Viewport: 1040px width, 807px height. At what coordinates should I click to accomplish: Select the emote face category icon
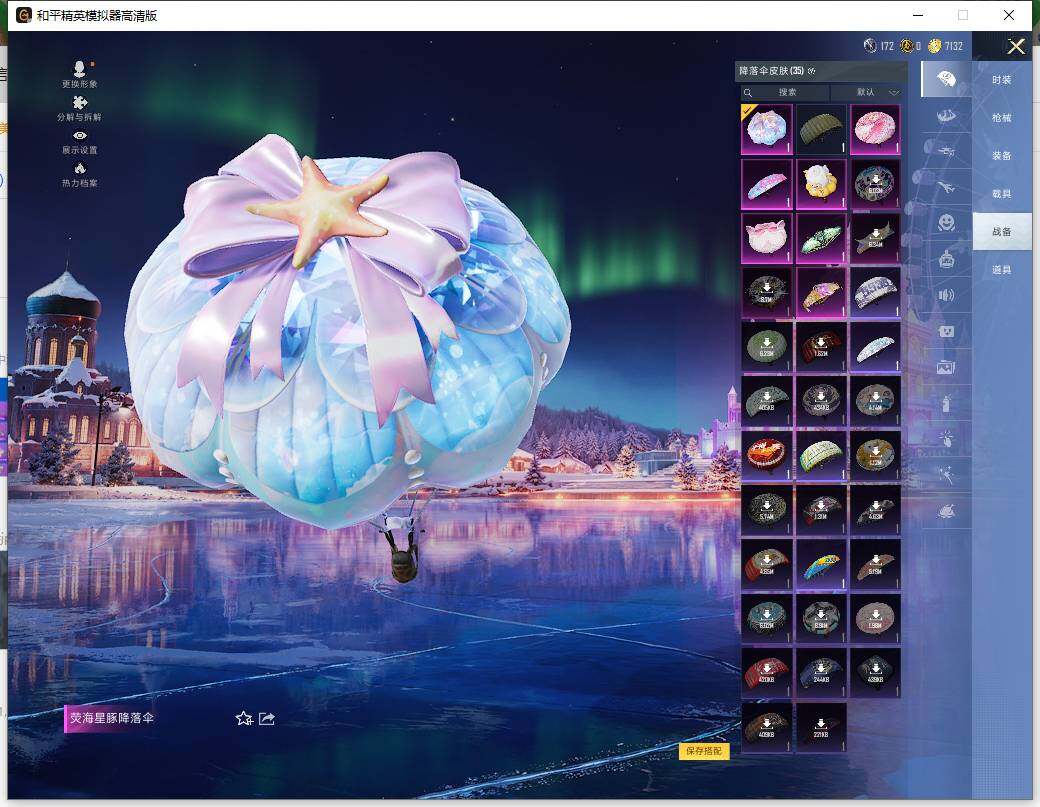[946, 223]
